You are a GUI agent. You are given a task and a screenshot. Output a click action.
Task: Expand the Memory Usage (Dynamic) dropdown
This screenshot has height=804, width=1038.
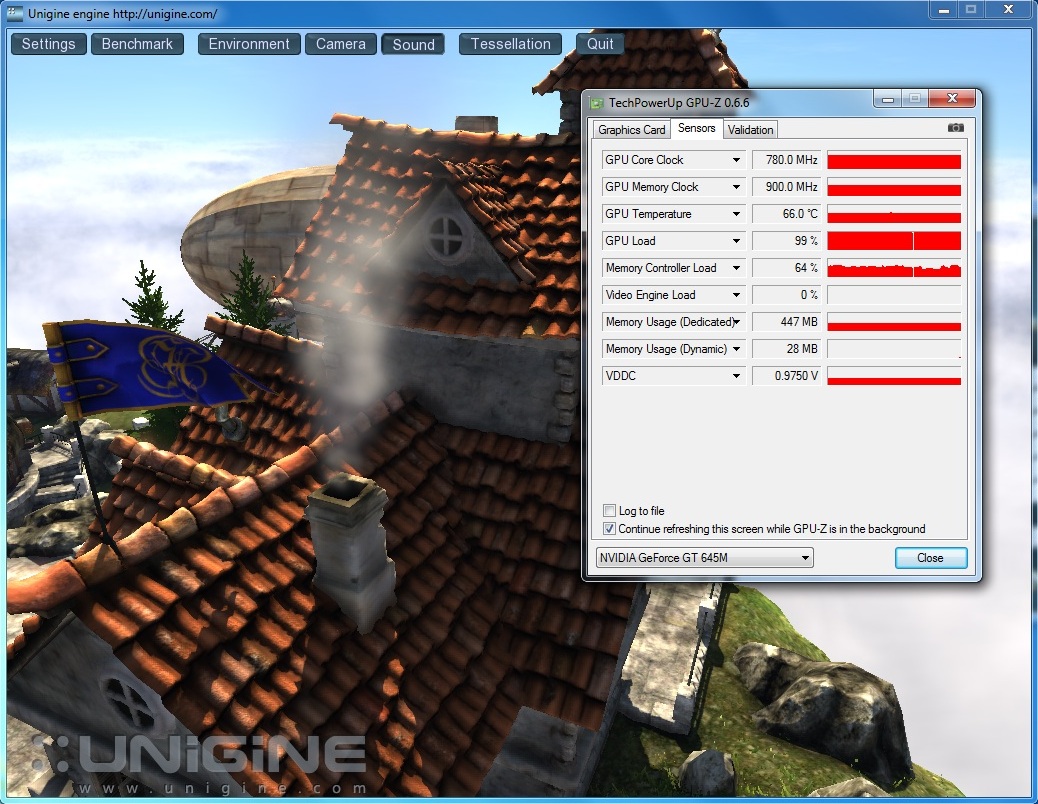(x=736, y=349)
